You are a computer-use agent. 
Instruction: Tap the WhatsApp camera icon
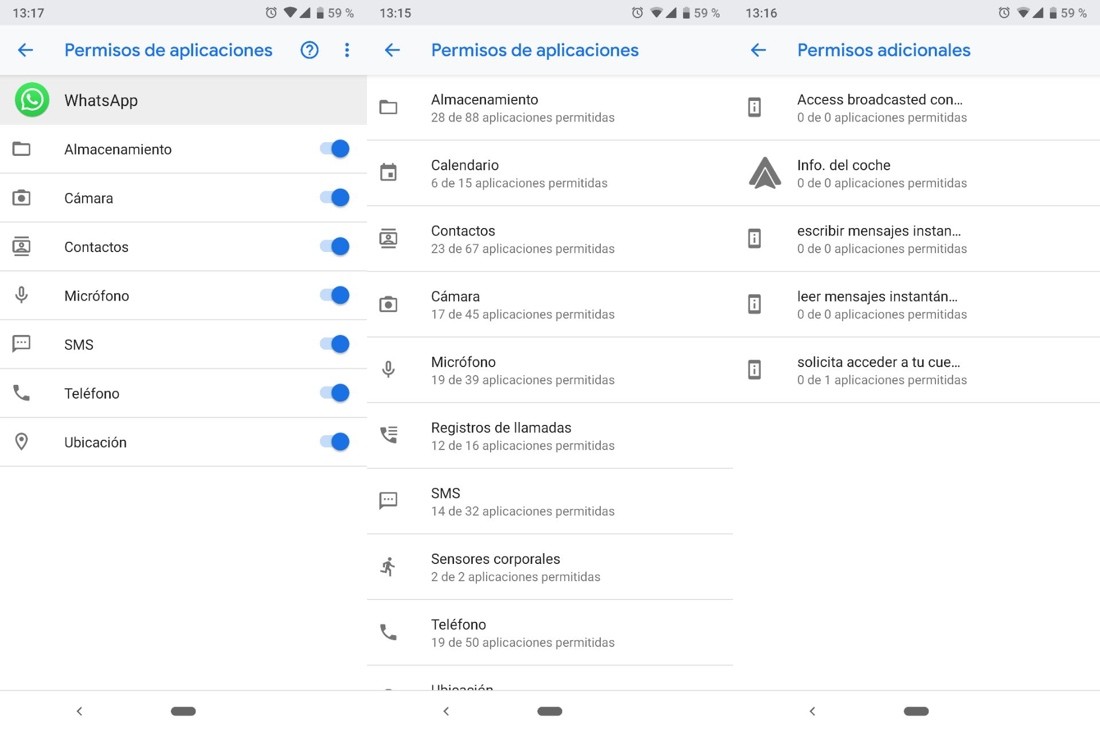pos(22,198)
